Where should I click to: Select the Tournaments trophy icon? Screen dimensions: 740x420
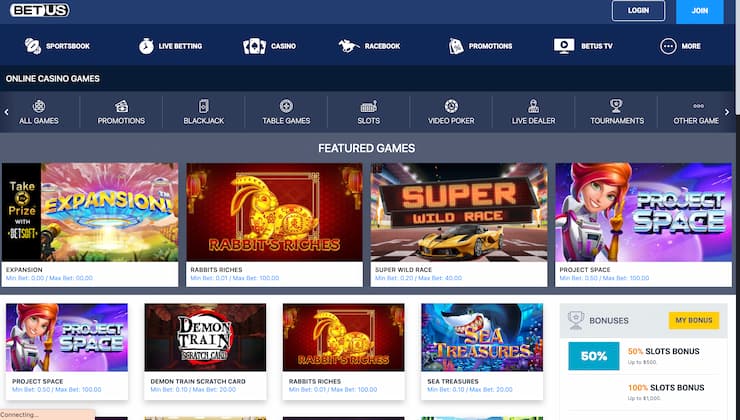click(x=616, y=106)
